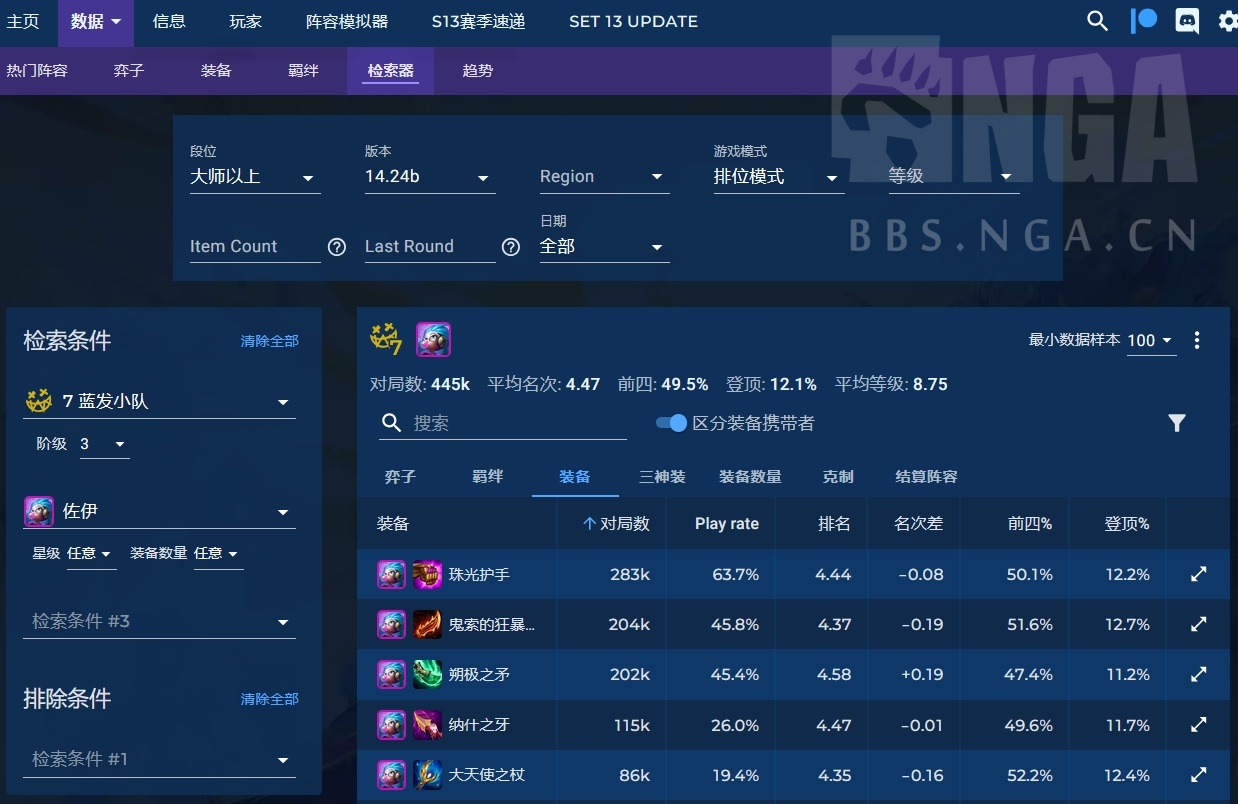Image resolution: width=1238 pixels, height=804 pixels.
Task: Sort by Play rate column header
Action: click(727, 523)
